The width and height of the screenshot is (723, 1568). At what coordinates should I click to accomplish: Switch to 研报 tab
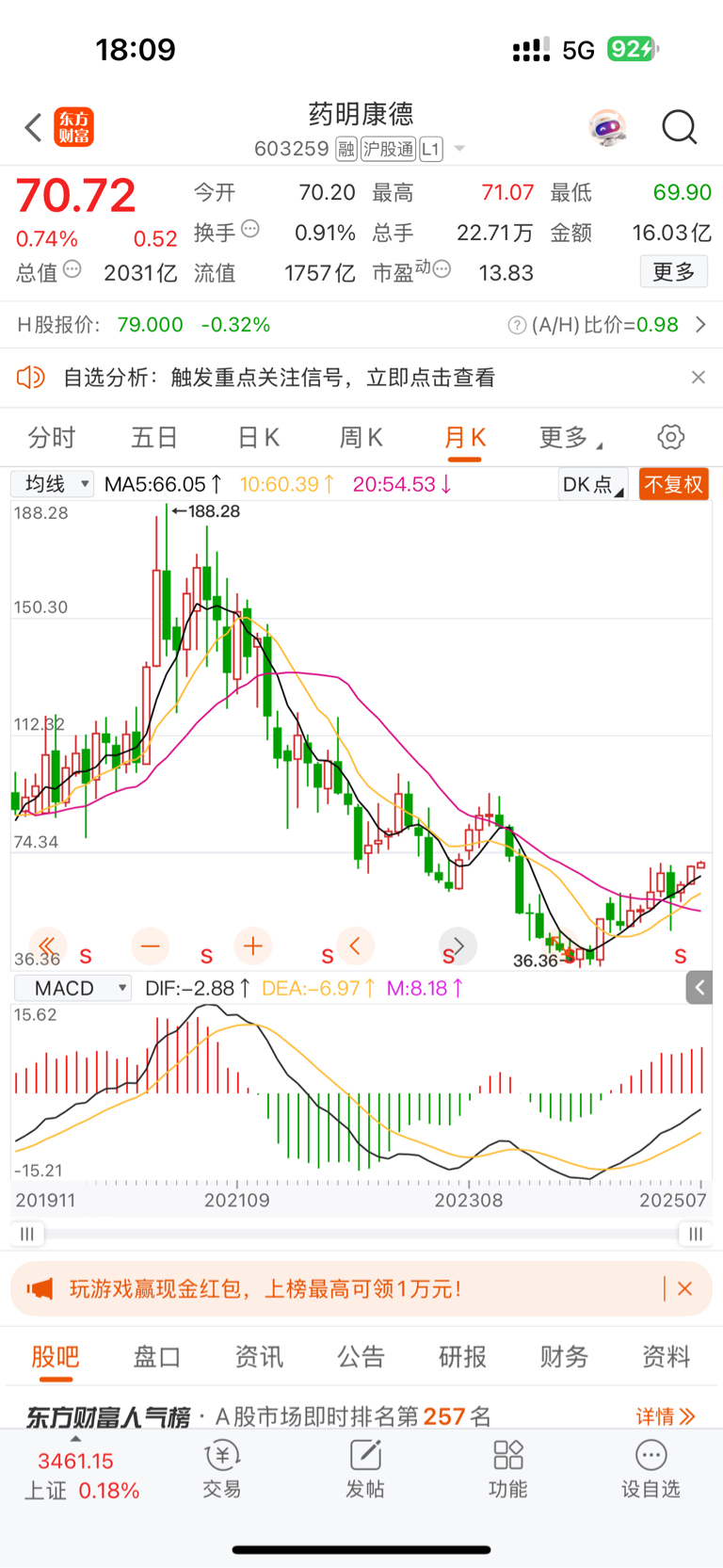pyautogui.click(x=462, y=1356)
